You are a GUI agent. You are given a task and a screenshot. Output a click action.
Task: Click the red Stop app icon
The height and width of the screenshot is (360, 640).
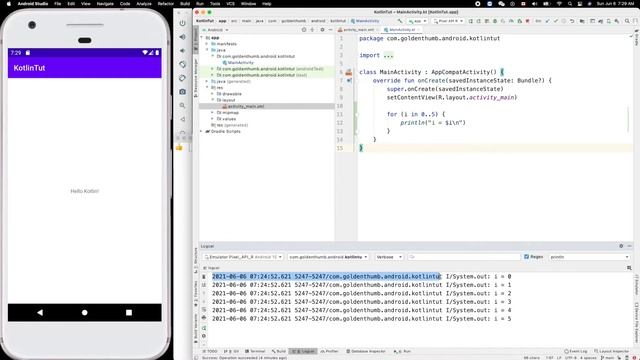527,21
